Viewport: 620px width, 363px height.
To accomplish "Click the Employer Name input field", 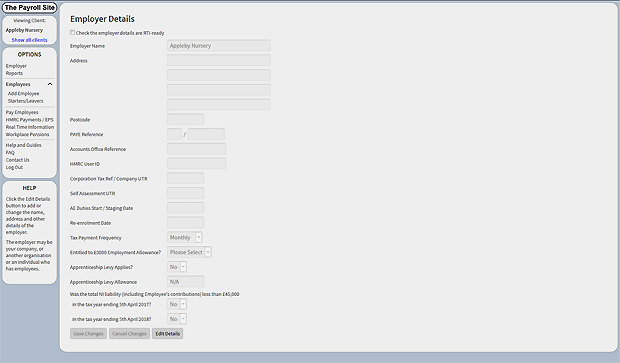I will coord(219,45).
